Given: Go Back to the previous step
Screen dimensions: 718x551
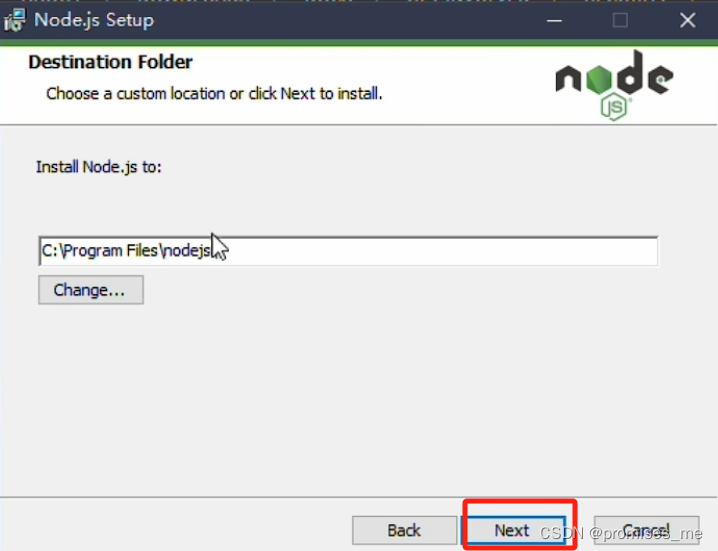Looking at the screenshot, I should (404, 530).
